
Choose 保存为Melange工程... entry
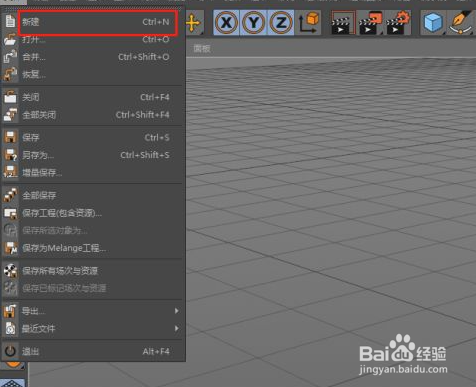tap(93, 248)
